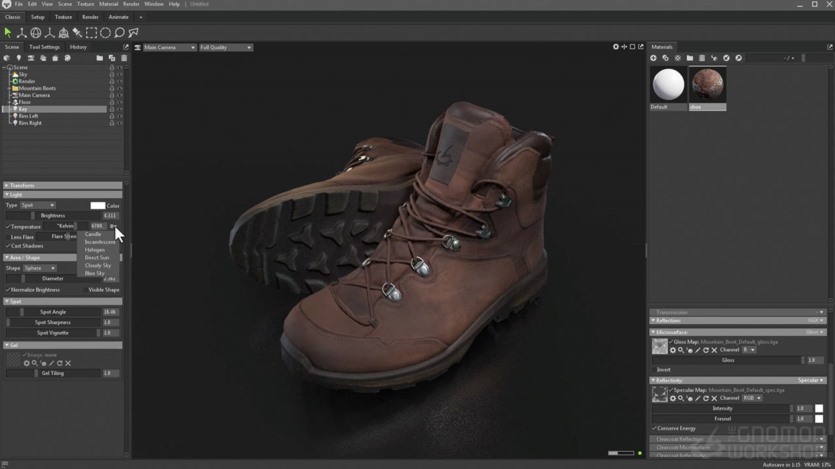Screen dimensions: 835x469
Task: Toggle Normalize Brightness checkbox
Action: tap(8, 290)
